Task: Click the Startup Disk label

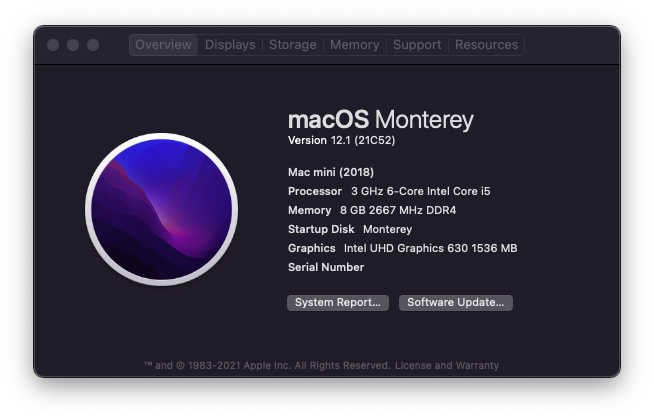Action: [x=321, y=229]
